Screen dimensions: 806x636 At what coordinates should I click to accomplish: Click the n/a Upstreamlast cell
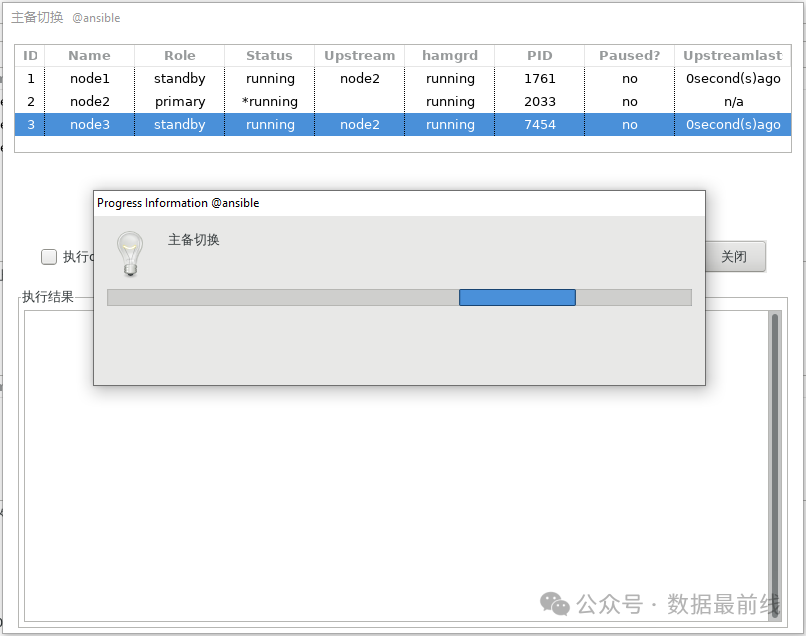(733, 101)
